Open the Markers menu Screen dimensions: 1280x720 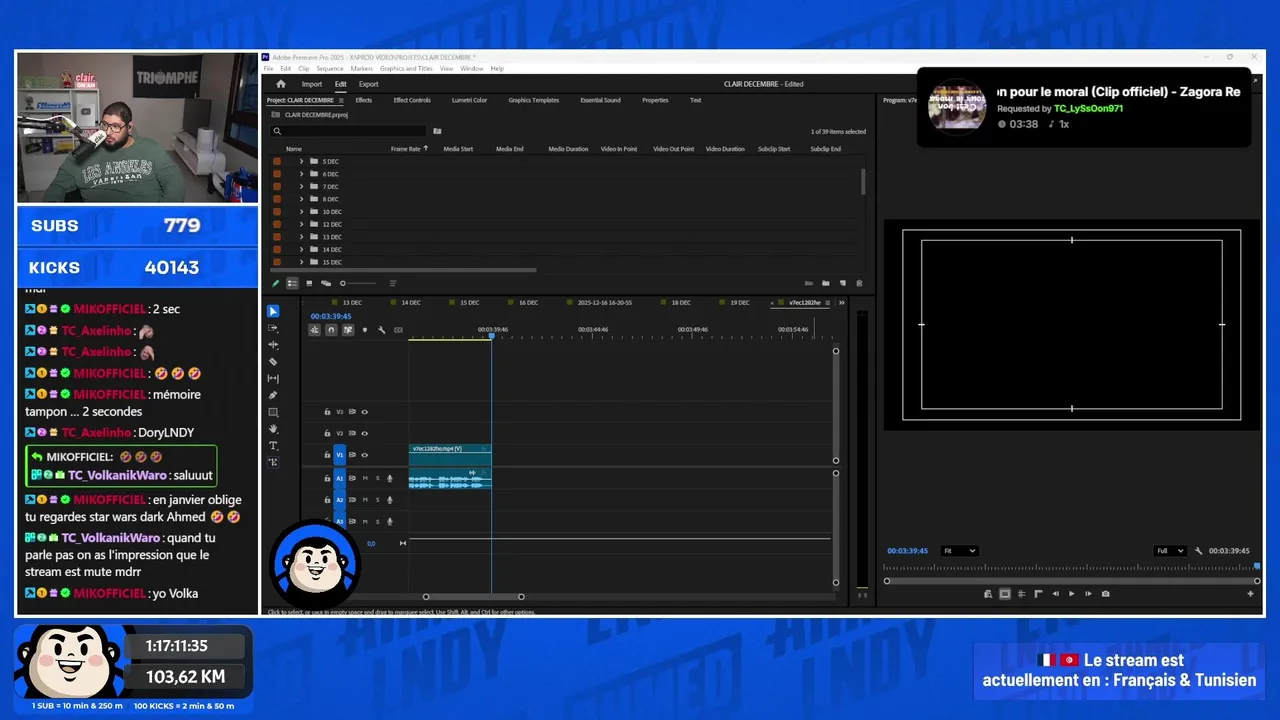click(362, 69)
